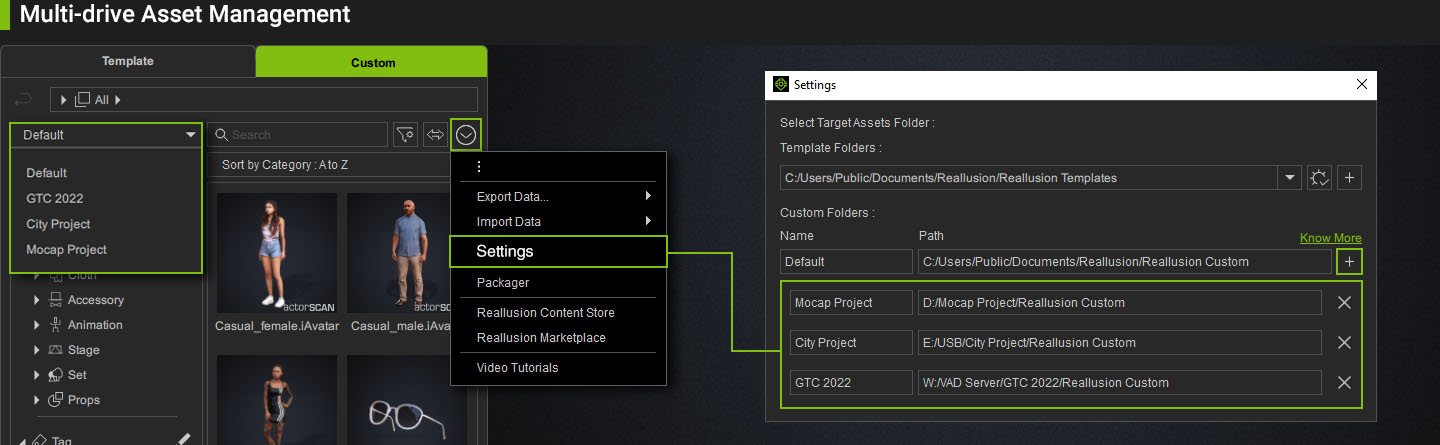
Task: Select the Casual_female.iAvatar thumbnail
Action: pos(277,253)
